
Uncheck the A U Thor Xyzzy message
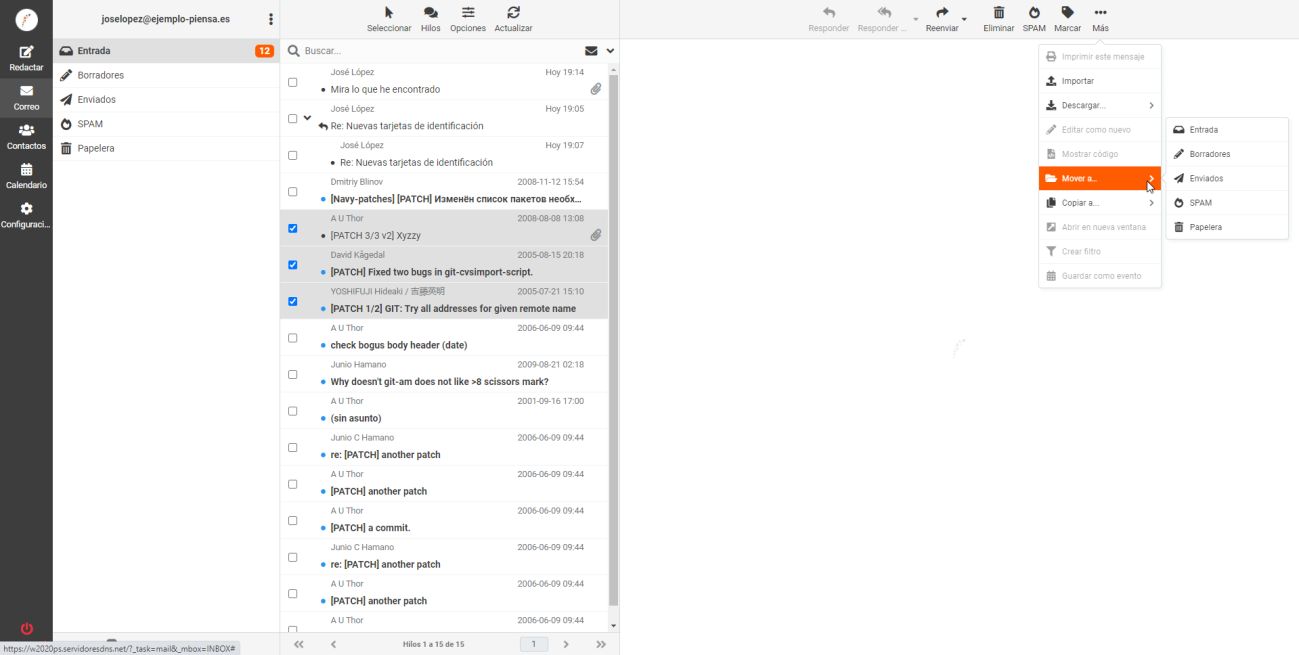pos(293,228)
